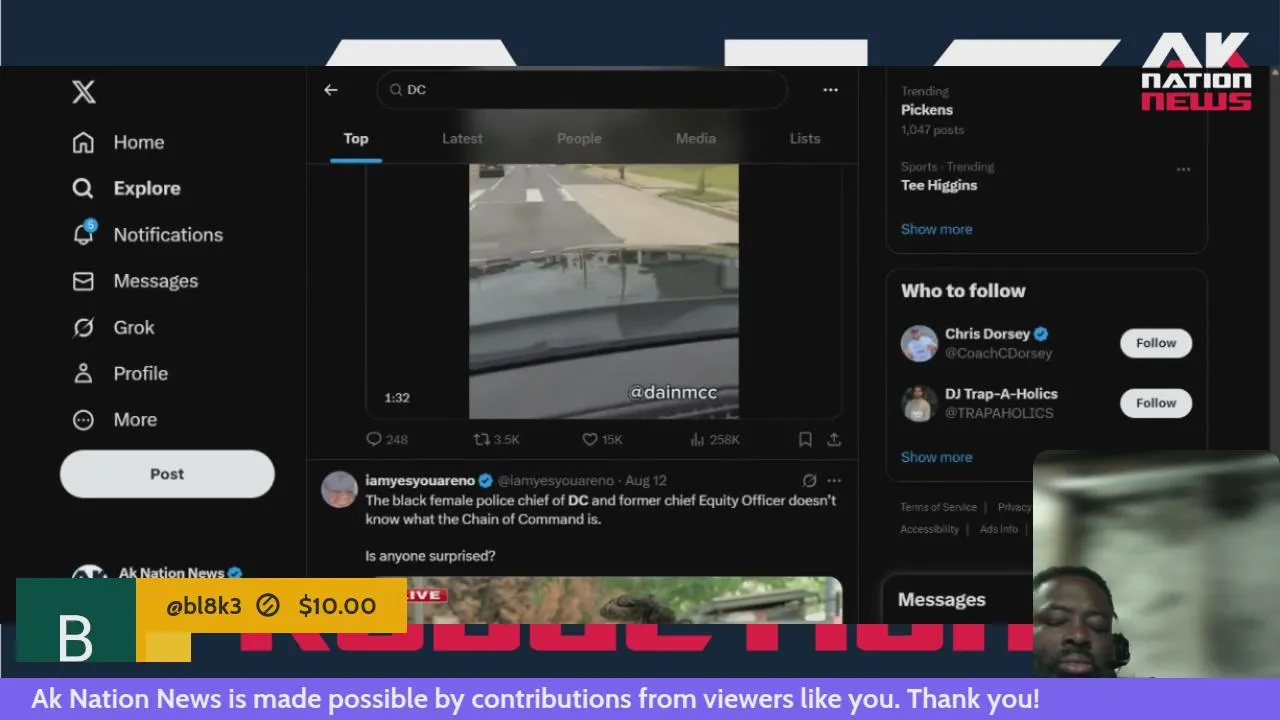The image size is (1280, 720).
Task: View analytics showing 258K views
Action: [x=715, y=439]
